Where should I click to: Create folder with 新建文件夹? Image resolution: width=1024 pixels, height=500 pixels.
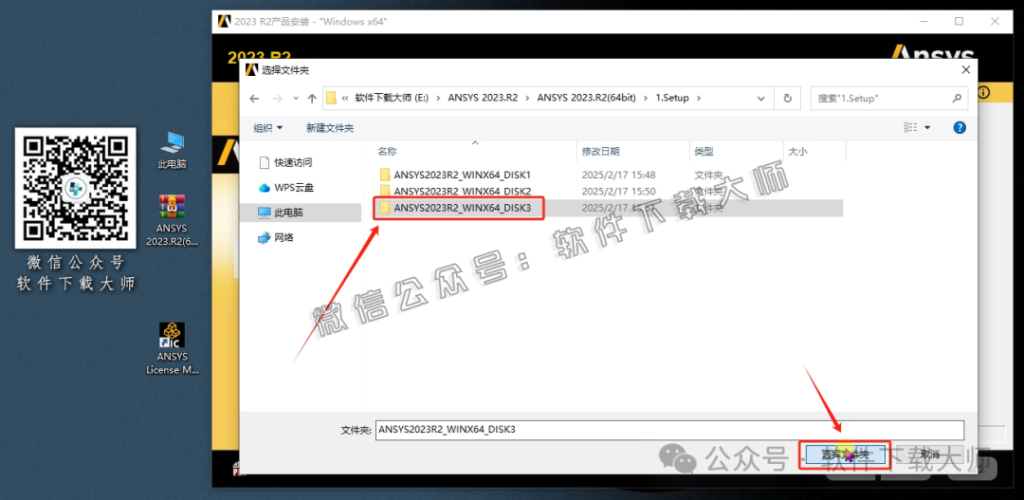point(330,128)
